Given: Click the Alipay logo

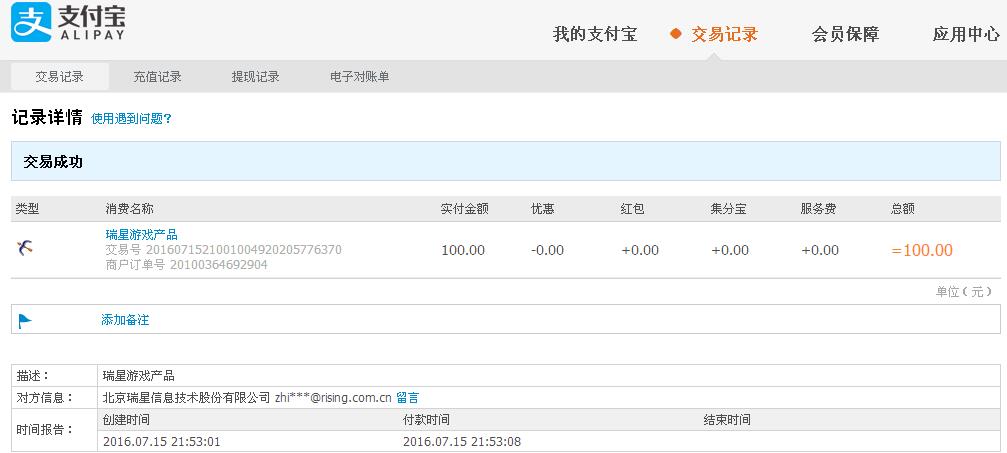Looking at the screenshot, I should [x=68, y=23].
